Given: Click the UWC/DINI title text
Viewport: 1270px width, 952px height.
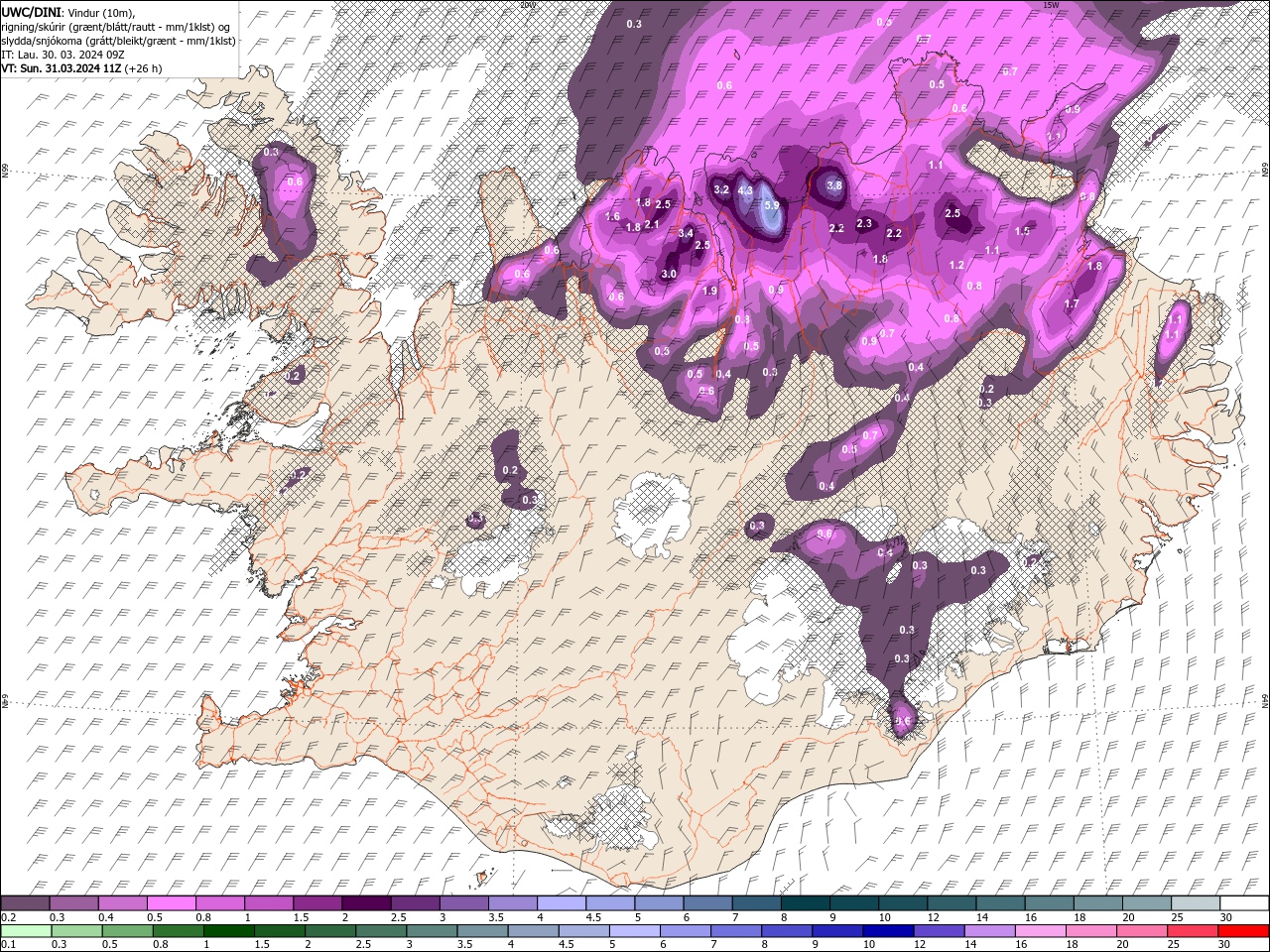Looking at the screenshot, I should pos(31,11).
